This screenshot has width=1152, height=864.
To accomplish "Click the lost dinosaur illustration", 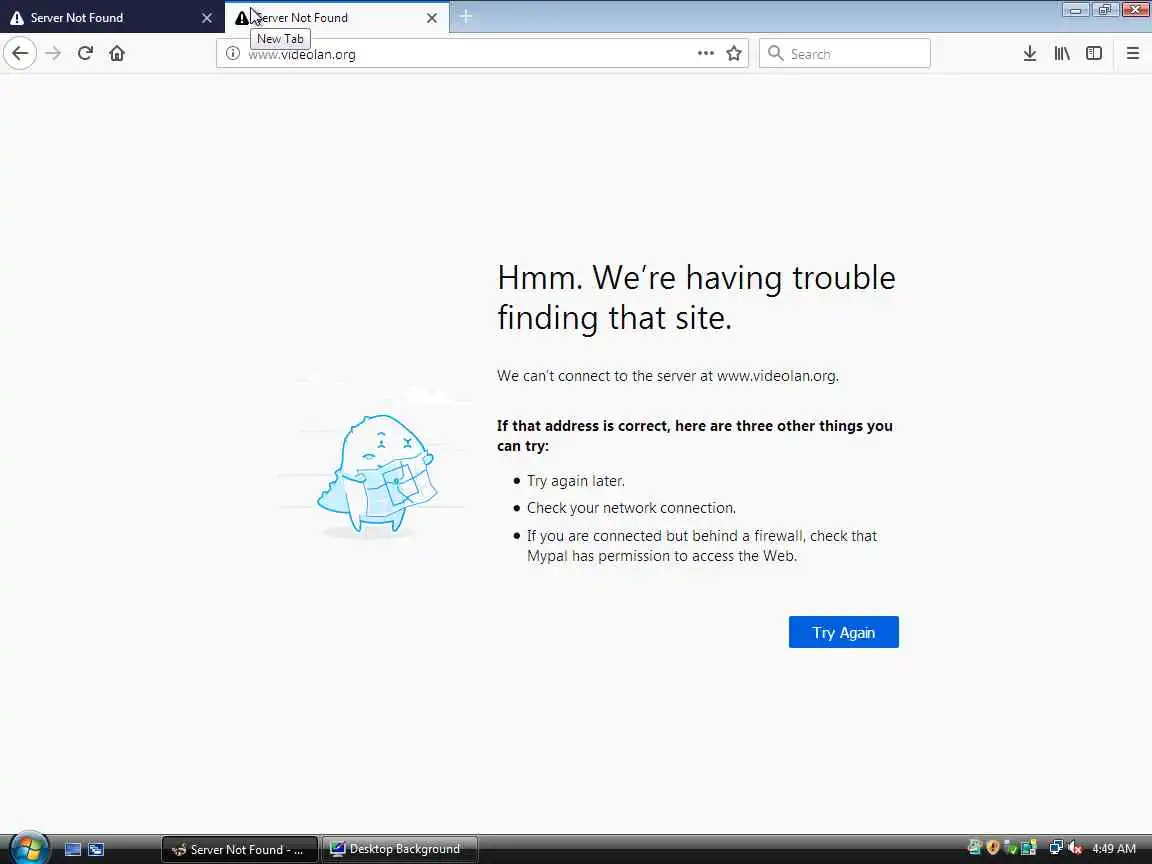I will (376, 475).
